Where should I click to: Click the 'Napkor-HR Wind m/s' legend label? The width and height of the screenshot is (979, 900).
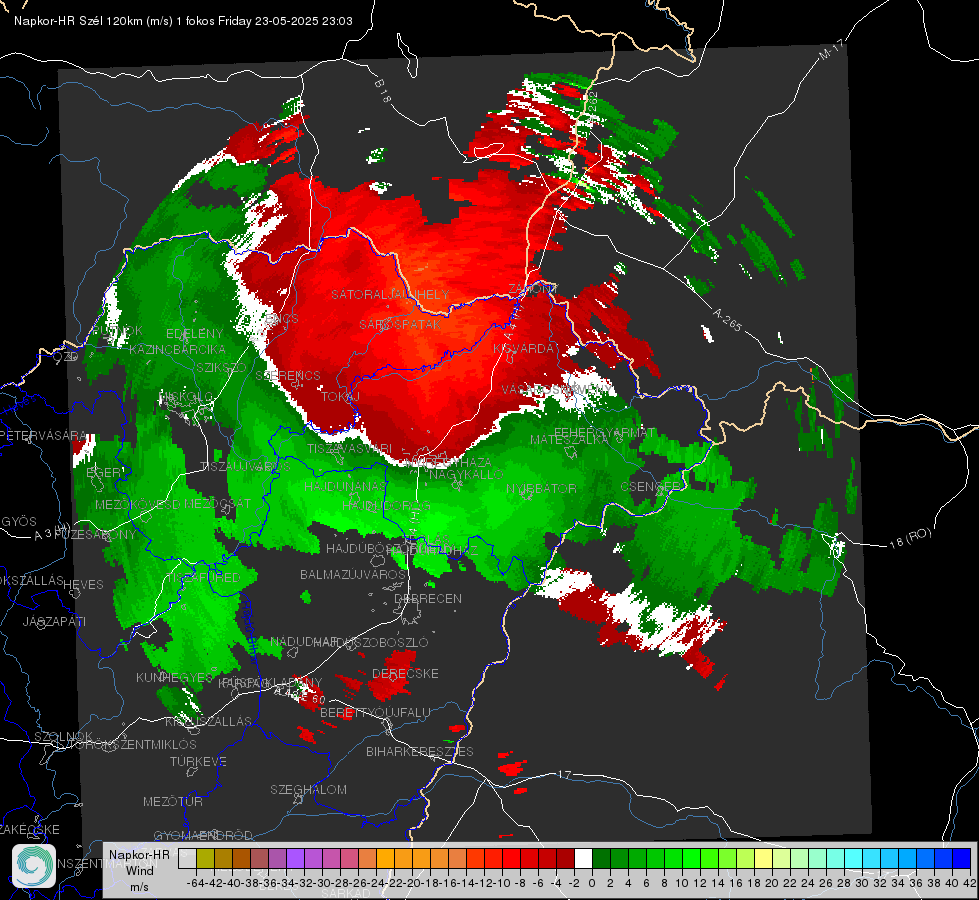pos(139,870)
